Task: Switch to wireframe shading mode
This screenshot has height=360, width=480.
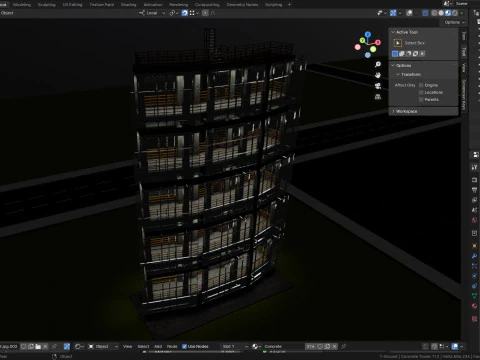Action: pyautogui.click(x=434, y=13)
